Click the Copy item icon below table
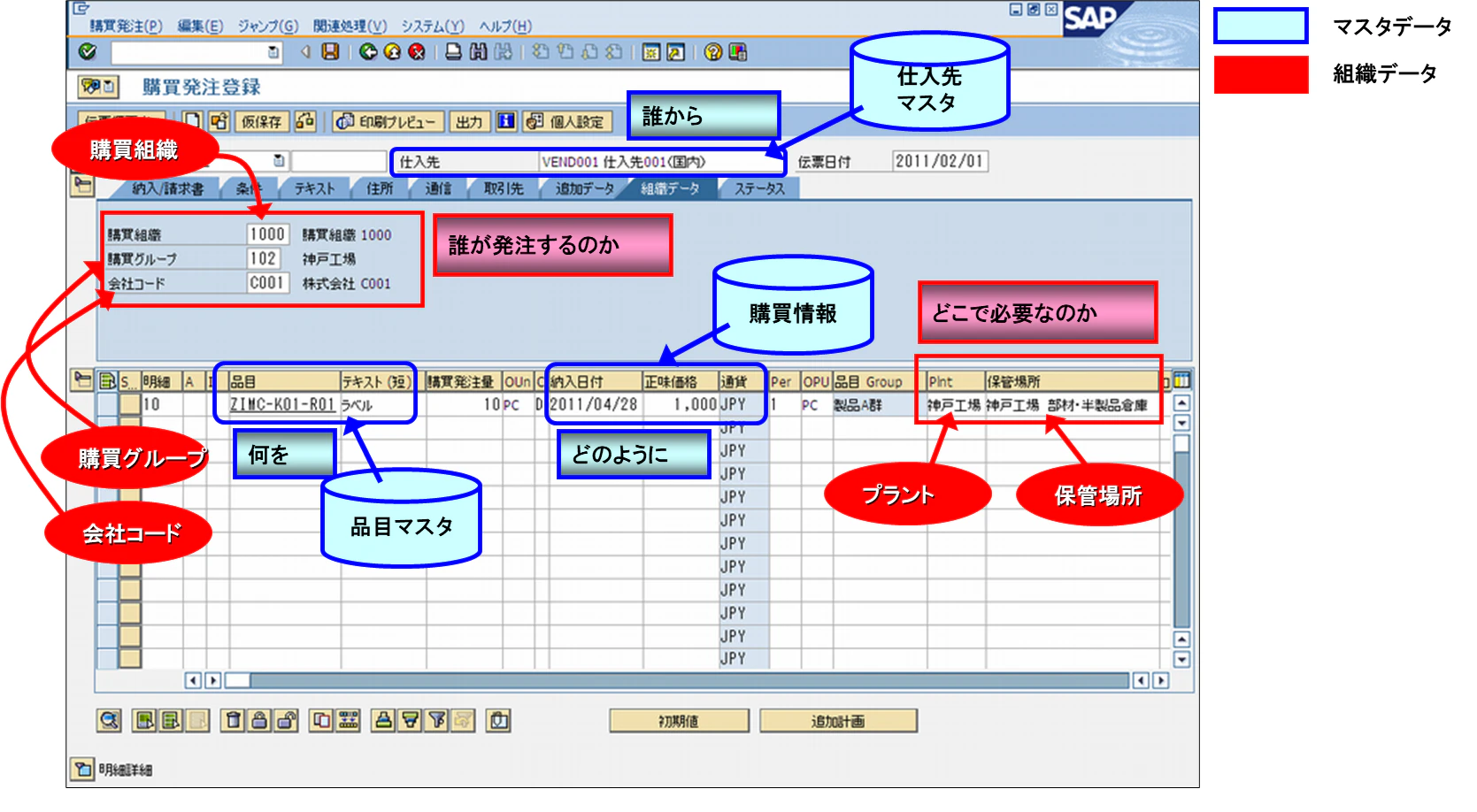The image size is (1477, 812). coord(322,720)
